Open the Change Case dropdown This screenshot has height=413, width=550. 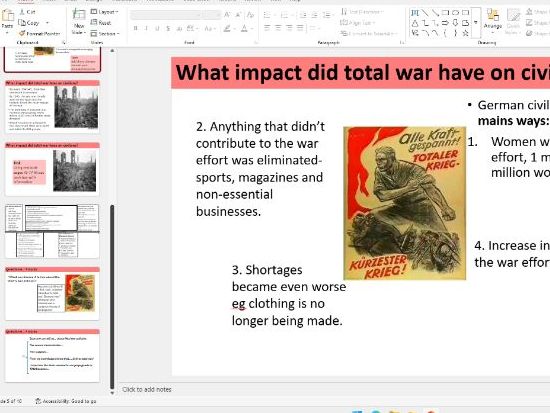pyautogui.click(x=209, y=28)
